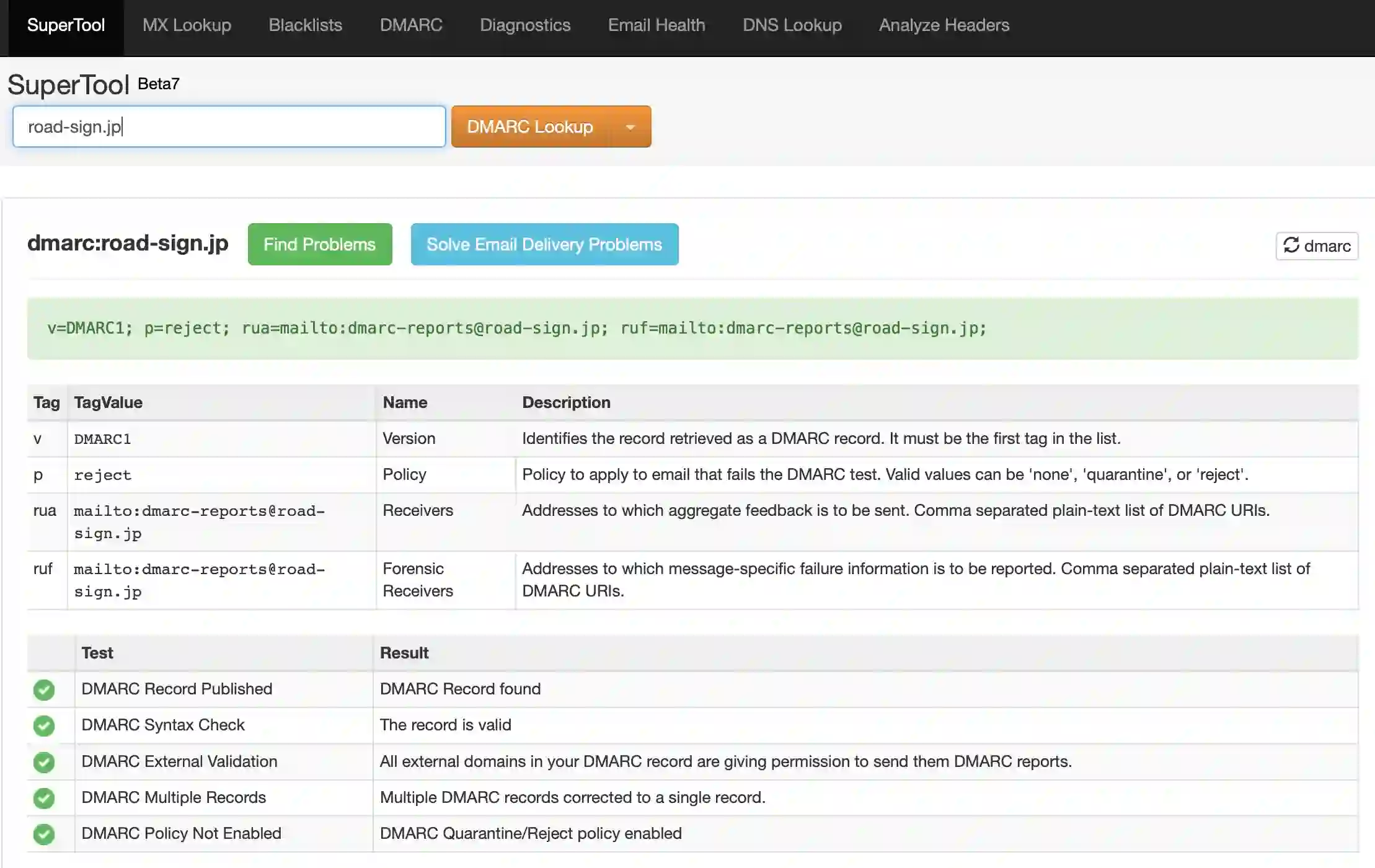Click the 'Policy' name cell
Viewport: 1375px width, 868px height.
[x=445, y=475]
